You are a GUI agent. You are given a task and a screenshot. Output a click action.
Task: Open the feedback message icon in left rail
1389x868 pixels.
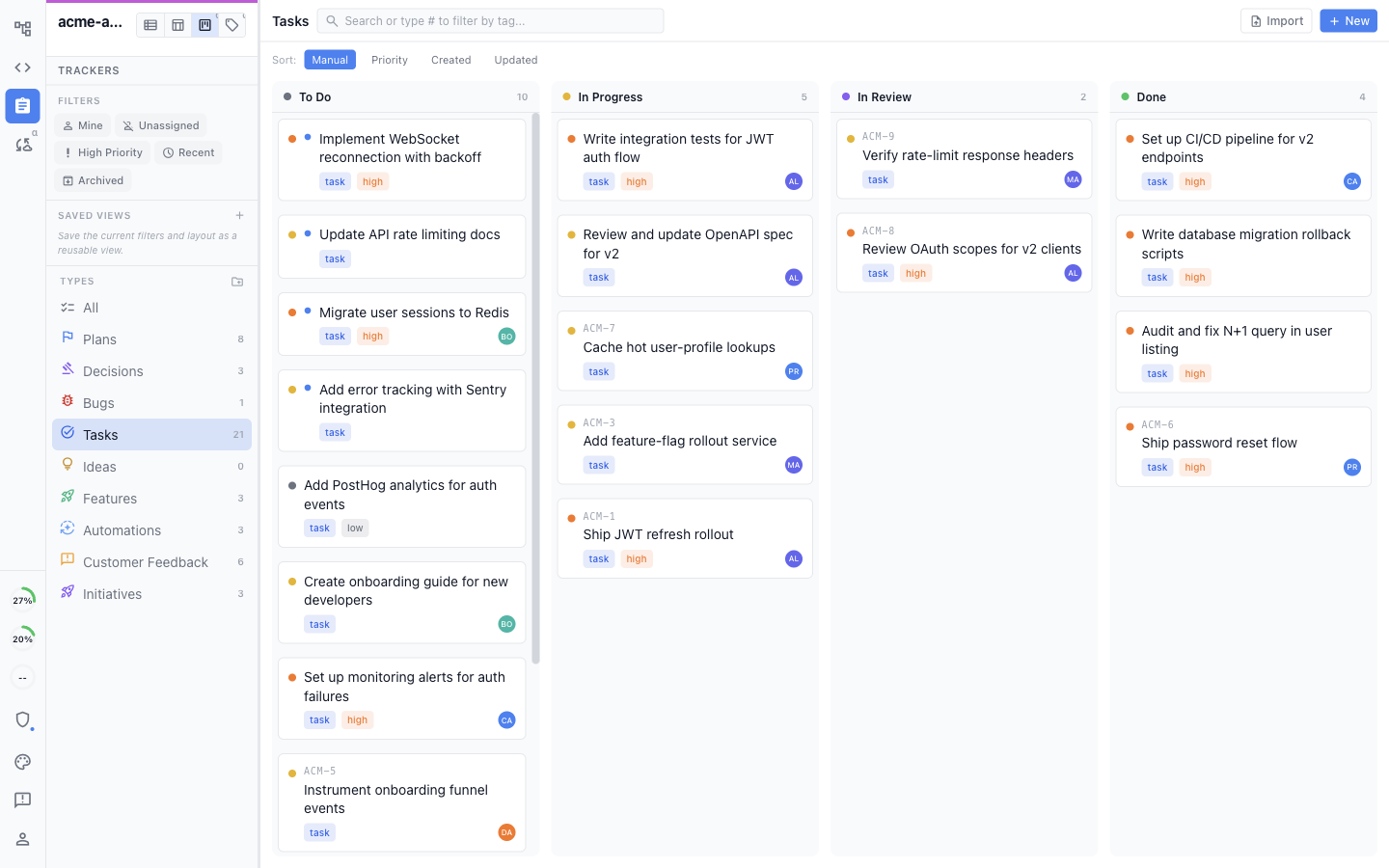pos(22,800)
